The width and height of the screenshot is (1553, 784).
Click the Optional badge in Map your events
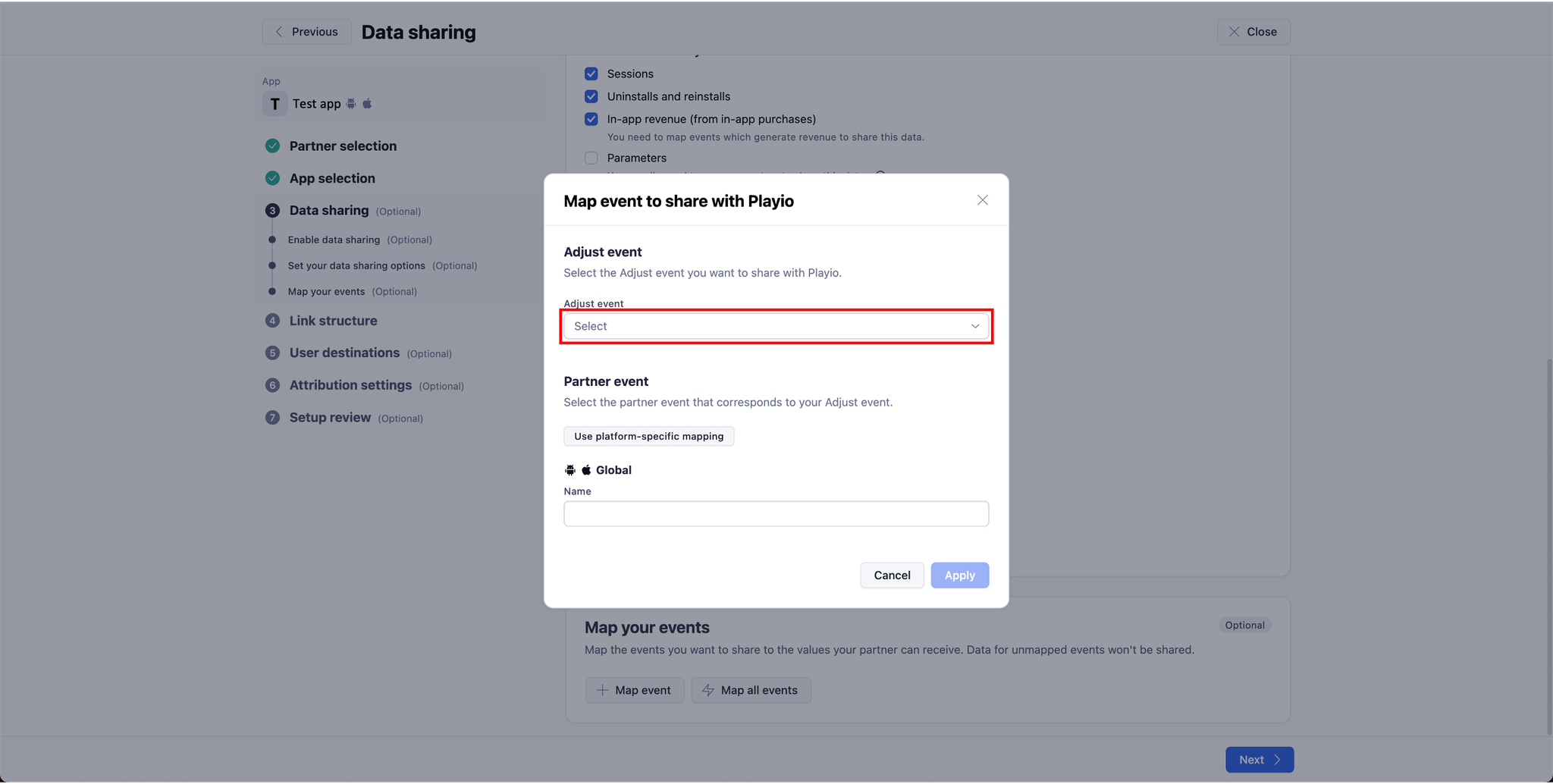coord(1244,626)
